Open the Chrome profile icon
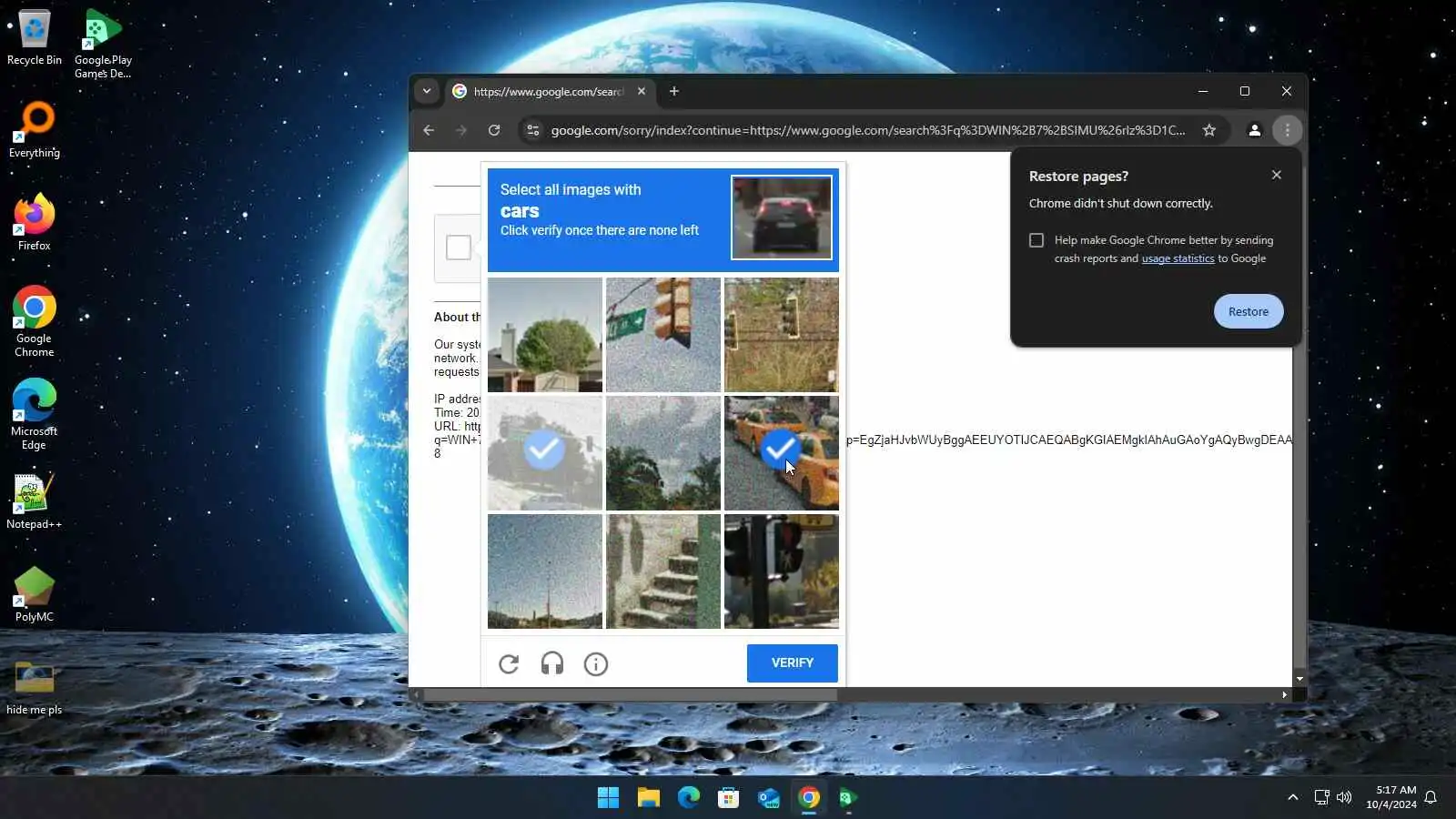The width and height of the screenshot is (1456, 819). coord(1255,130)
